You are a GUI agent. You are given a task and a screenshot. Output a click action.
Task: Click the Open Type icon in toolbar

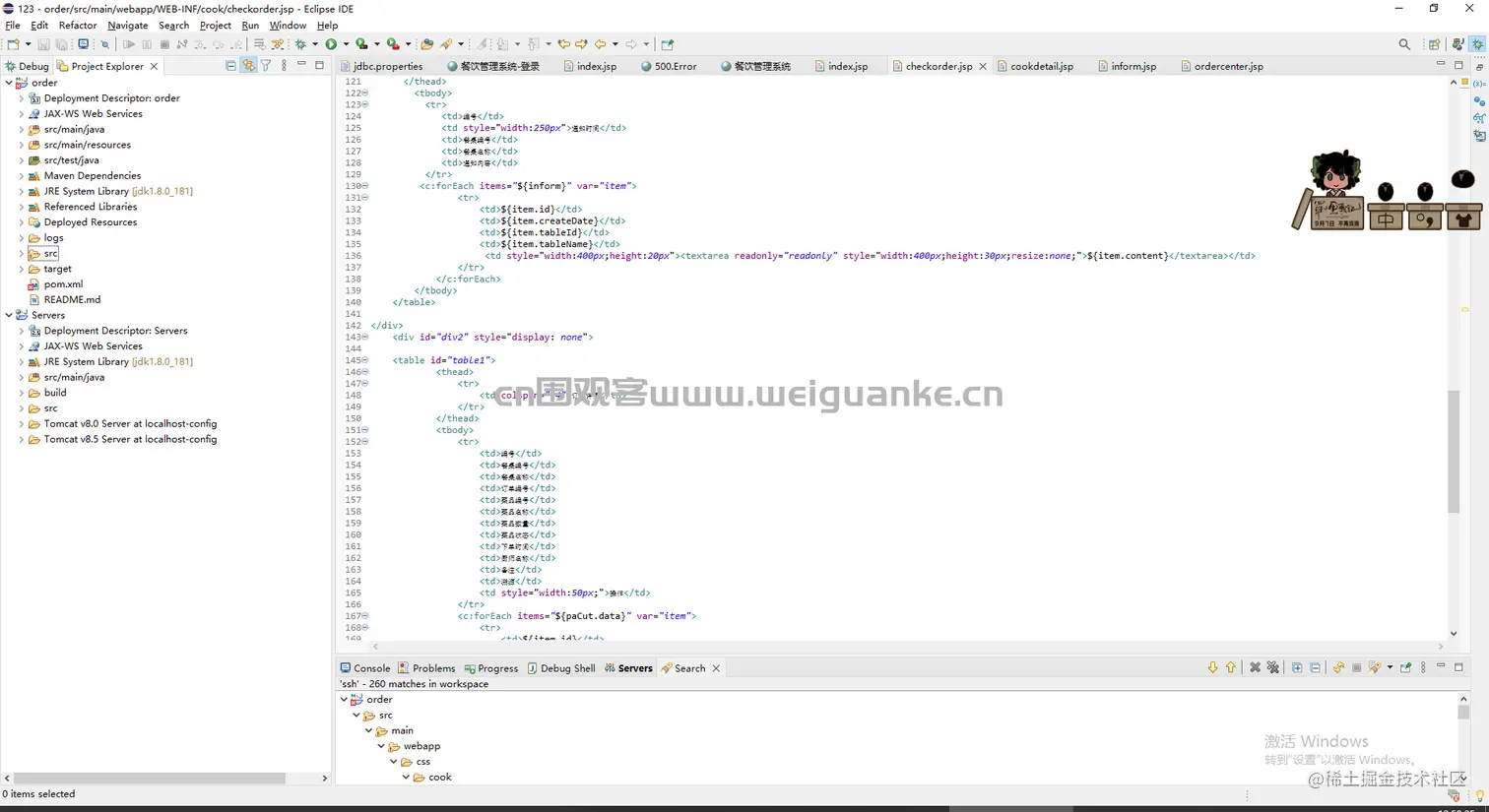click(426, 44)
